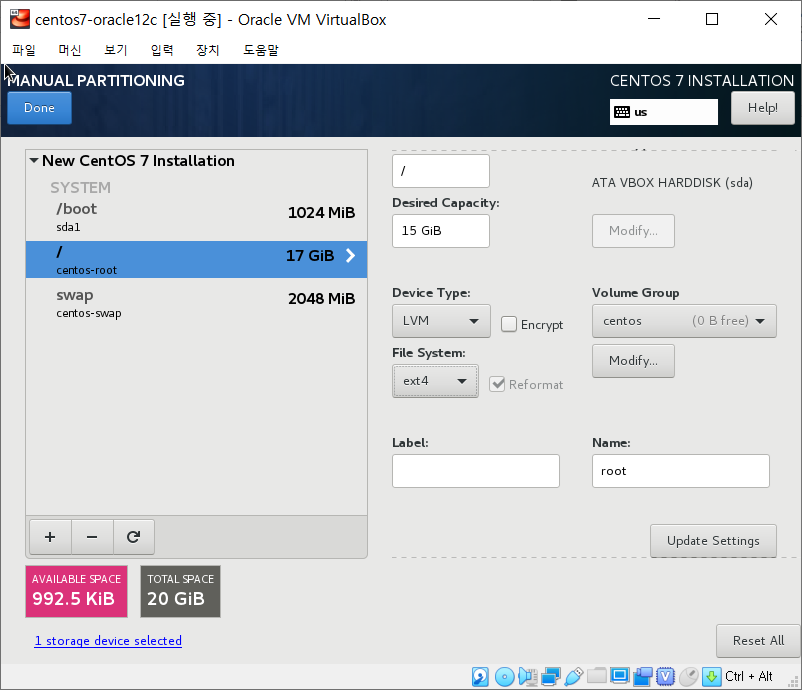Click the audio status icon
The image size is (802, 690).
tap(527, 676)
